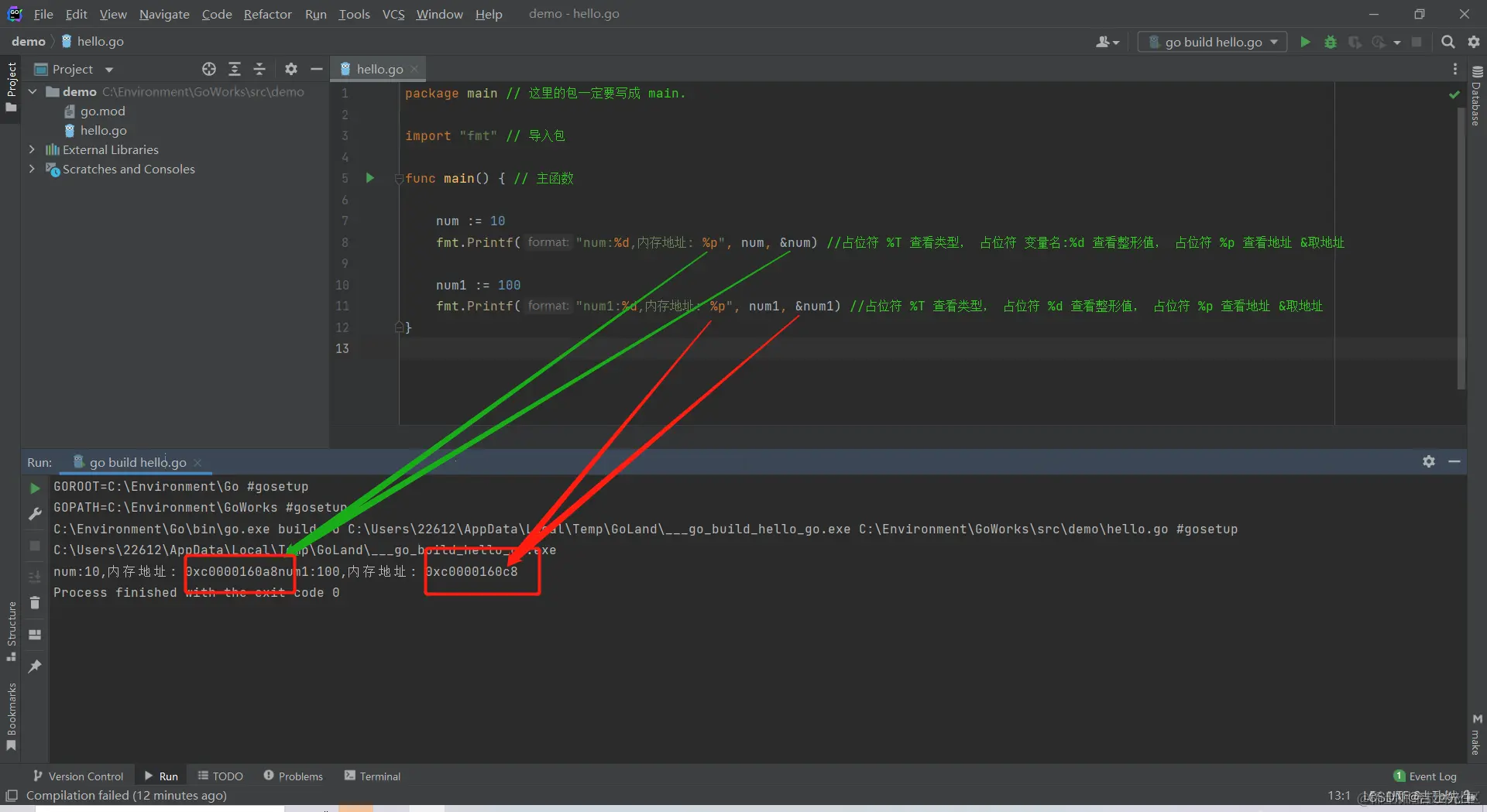The width and height of the screenshot is (1487, 812).
Task: Run the go build hello.go configuration
Action: [1305, 42]
